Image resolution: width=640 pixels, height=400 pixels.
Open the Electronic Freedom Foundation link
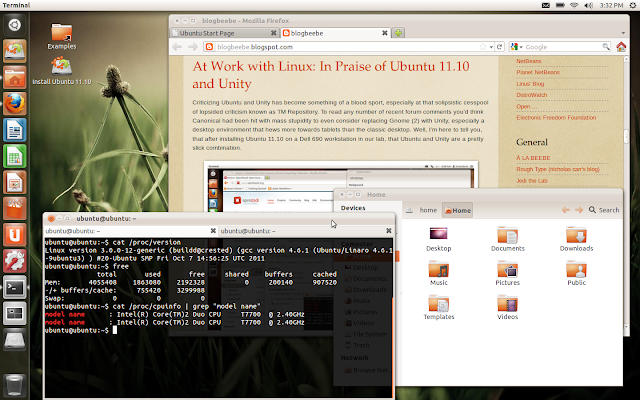coord(556,118)
